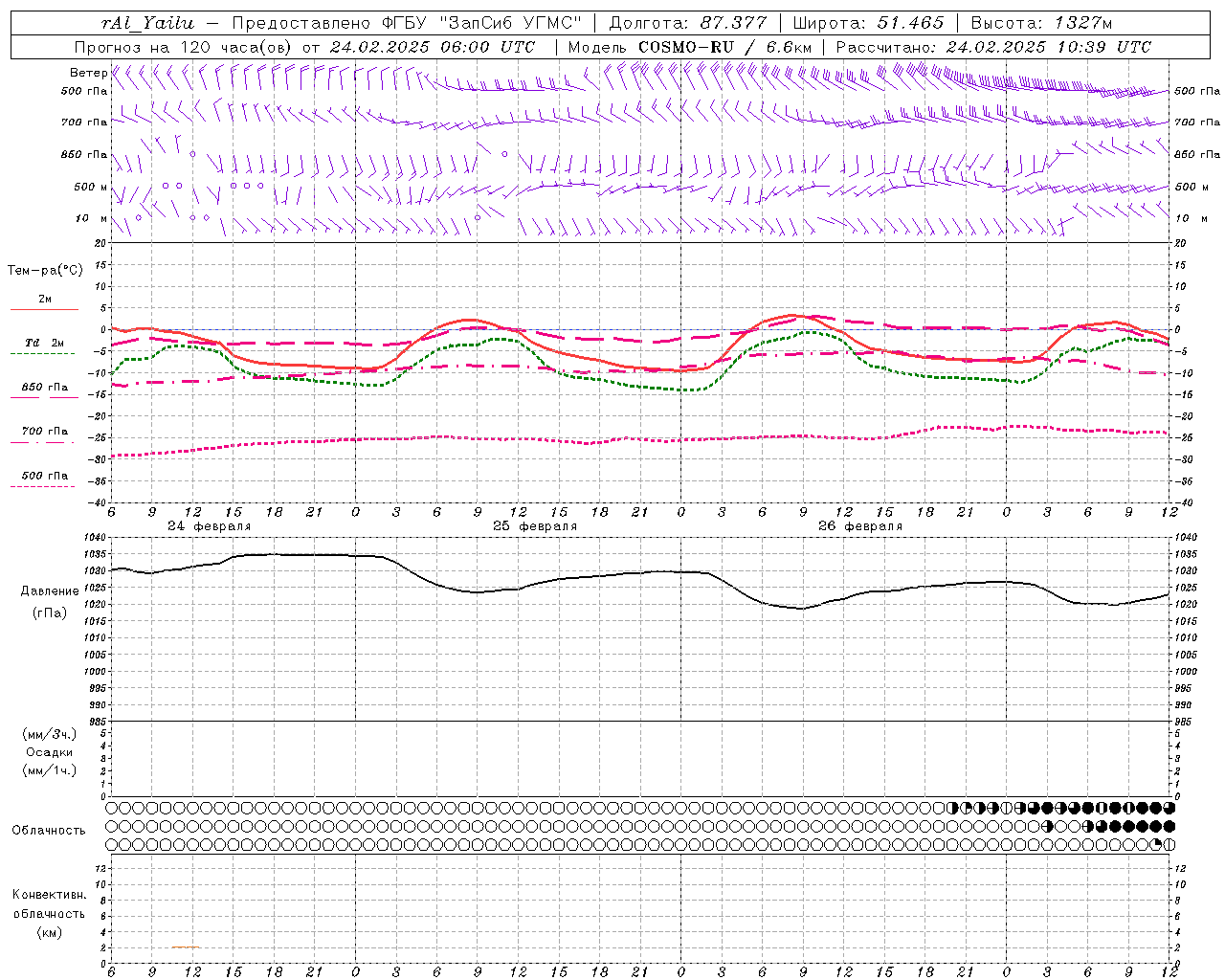Click the 500 гПа temperature legend entry
The height and width of the screenshot is (980, 1225).
pyautogui.click(x=45, y=476)
